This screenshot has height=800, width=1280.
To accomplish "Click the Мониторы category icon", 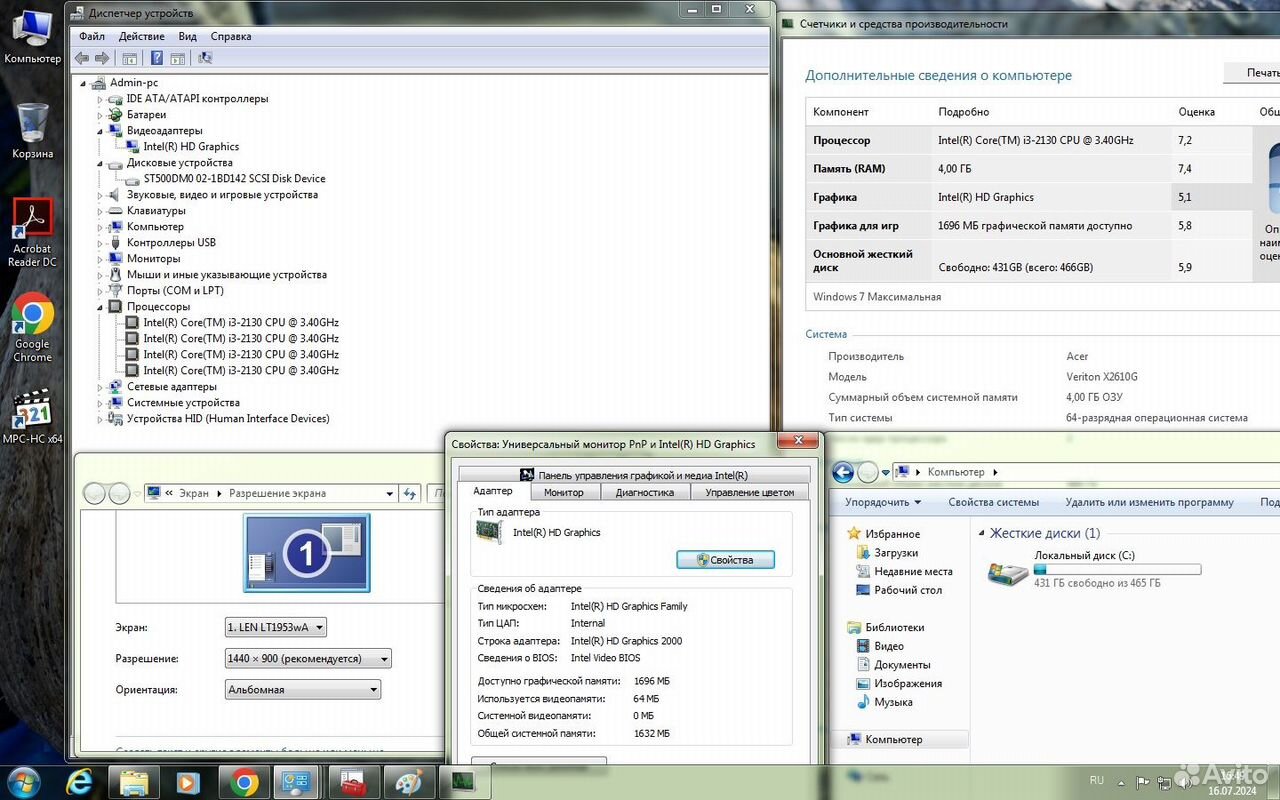I will [x=116, y=259].
